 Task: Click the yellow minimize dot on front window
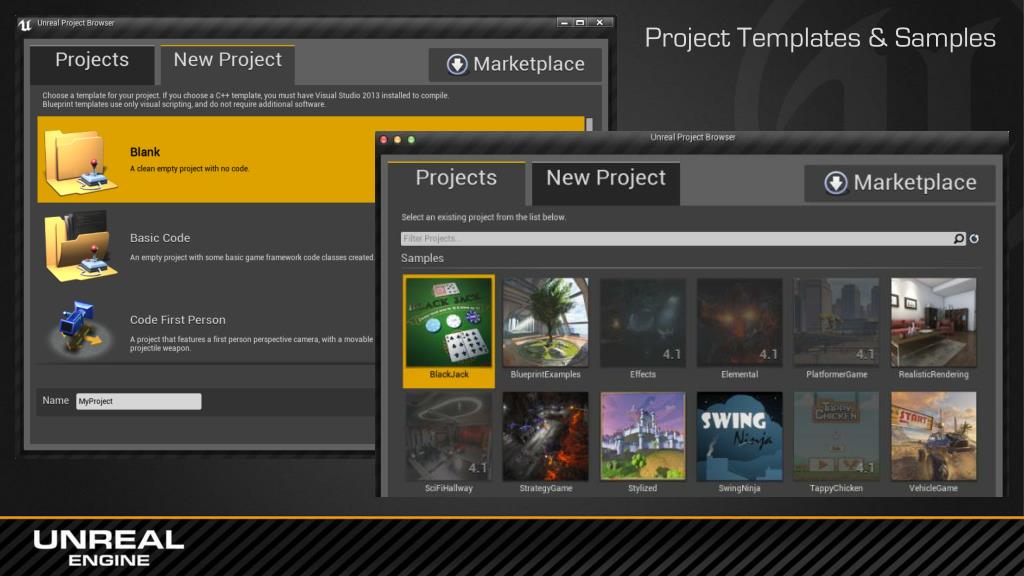click(397, 140)
